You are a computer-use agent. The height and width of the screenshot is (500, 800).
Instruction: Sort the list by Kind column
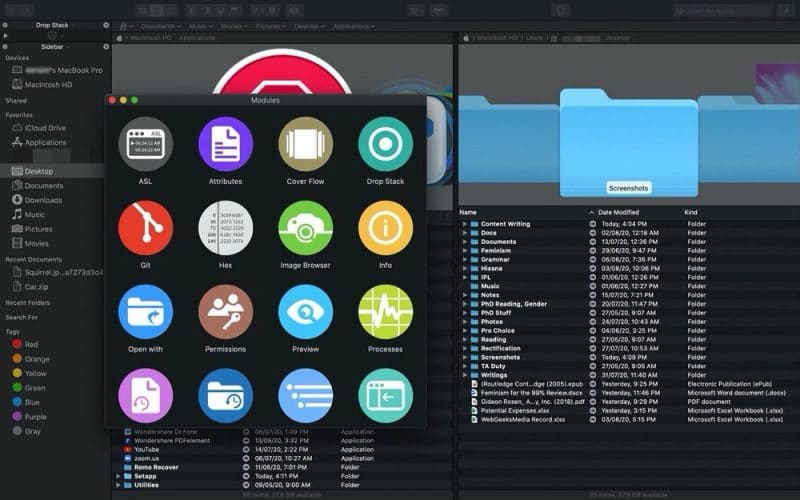point(691,212)
